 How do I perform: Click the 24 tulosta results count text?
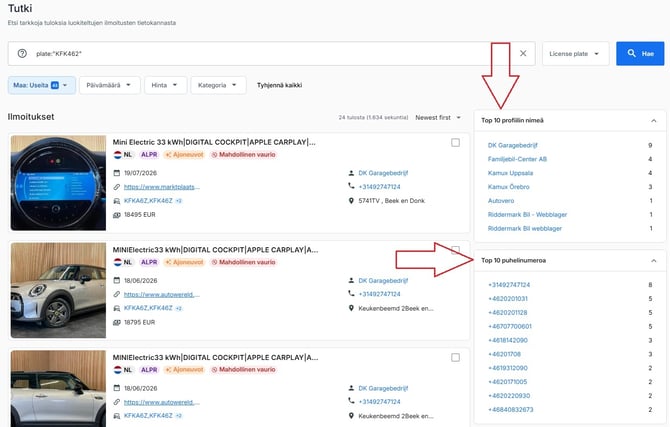(x=373, y=117)
